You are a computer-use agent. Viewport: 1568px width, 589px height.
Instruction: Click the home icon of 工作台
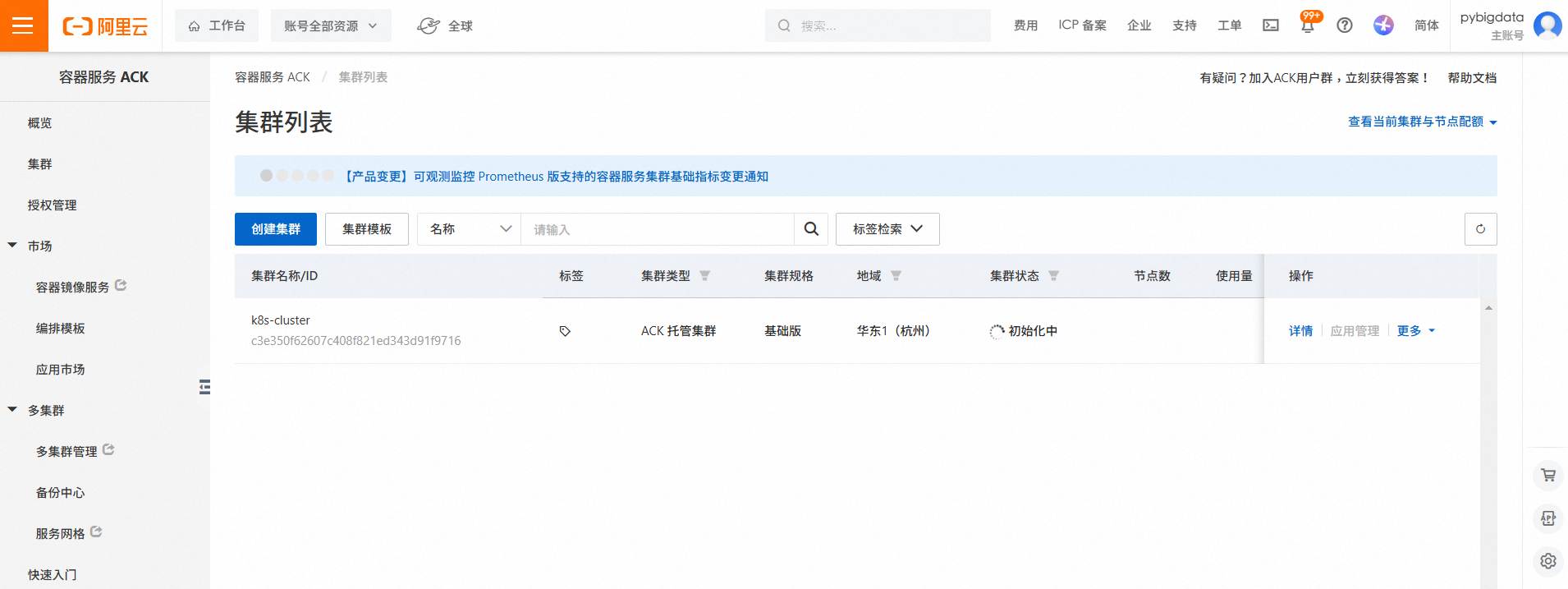[195, 26]
